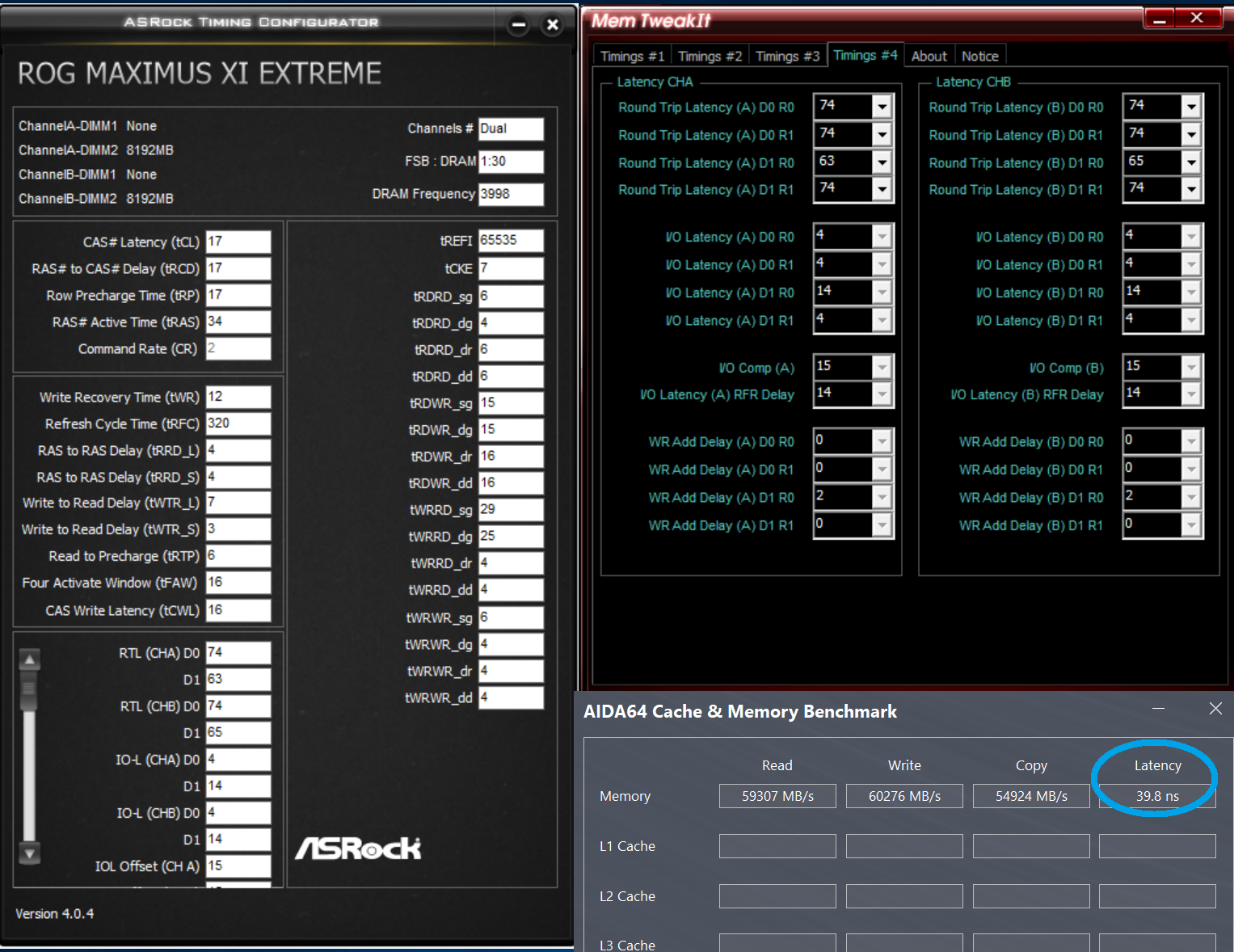Click the Memory Latency 39.8 ns result
The width and height of the screenshot is (1234, 952).
(1156, 796)
